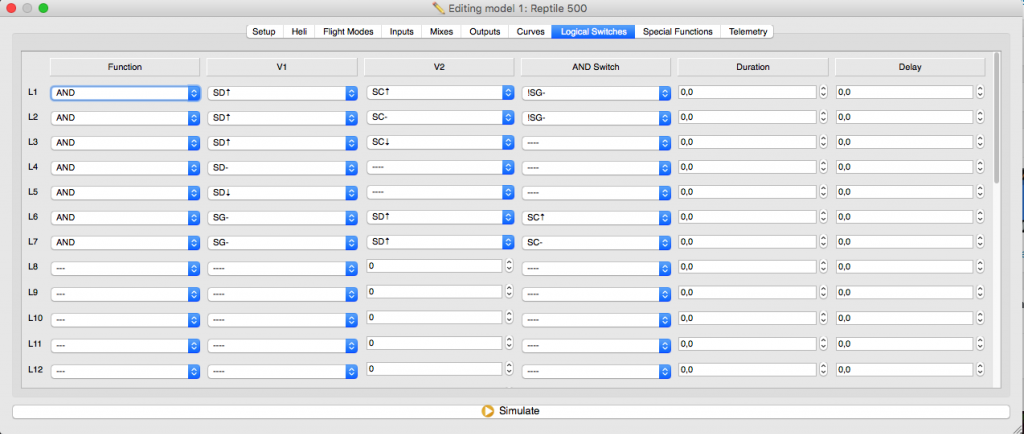Click the L9 V2 value input field
The height and width of the screenshot is (434, 1024).
click(433, 292)
